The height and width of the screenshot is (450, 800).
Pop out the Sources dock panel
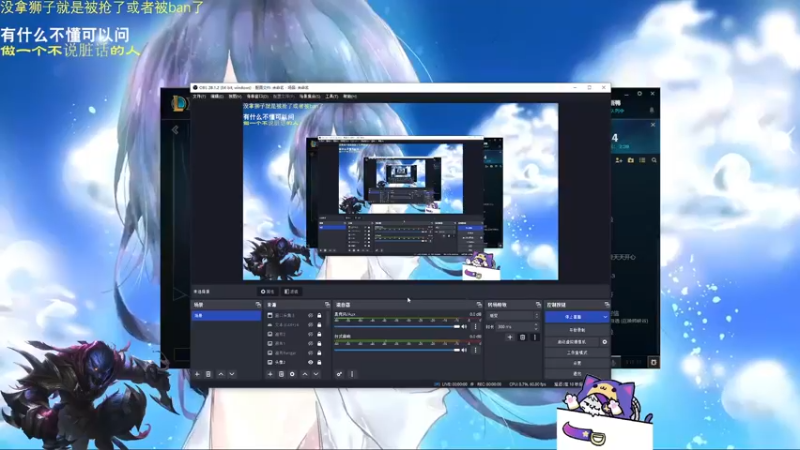[328, 305]
